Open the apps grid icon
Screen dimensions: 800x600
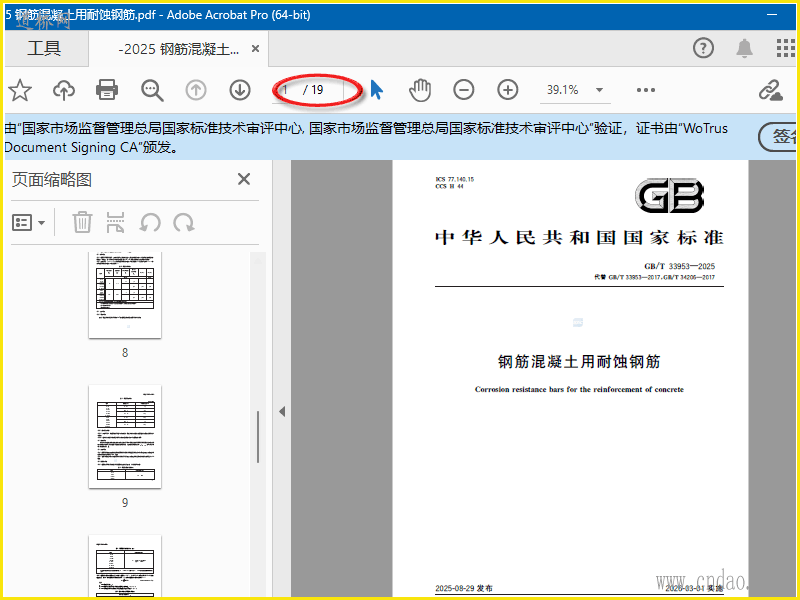pyautogui.click(x=786, y=48)
